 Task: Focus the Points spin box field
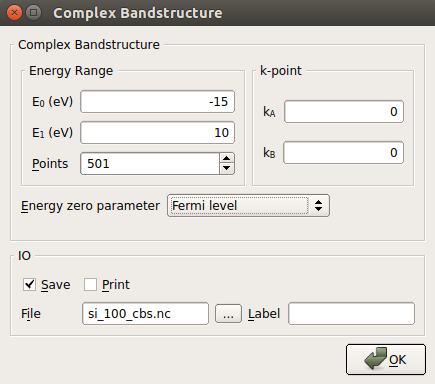point(150,164)
